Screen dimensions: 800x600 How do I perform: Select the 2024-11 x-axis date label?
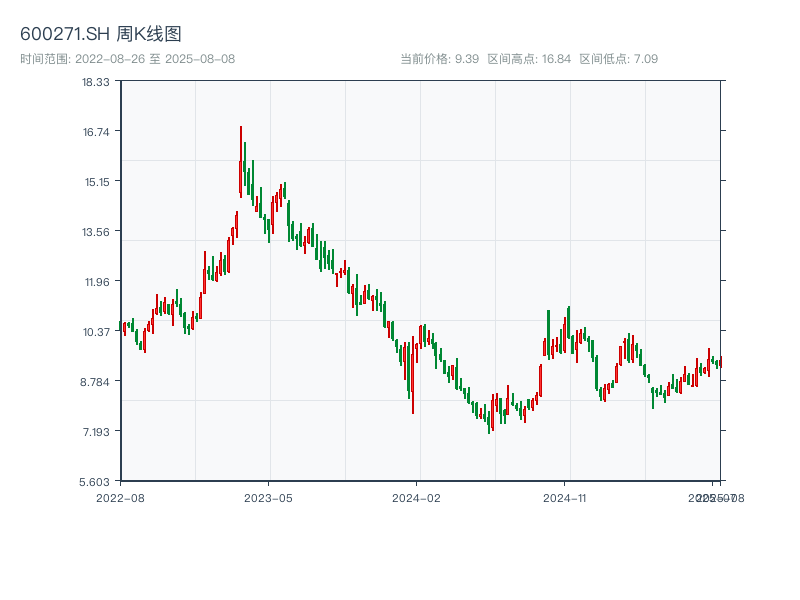coord(565,497)
